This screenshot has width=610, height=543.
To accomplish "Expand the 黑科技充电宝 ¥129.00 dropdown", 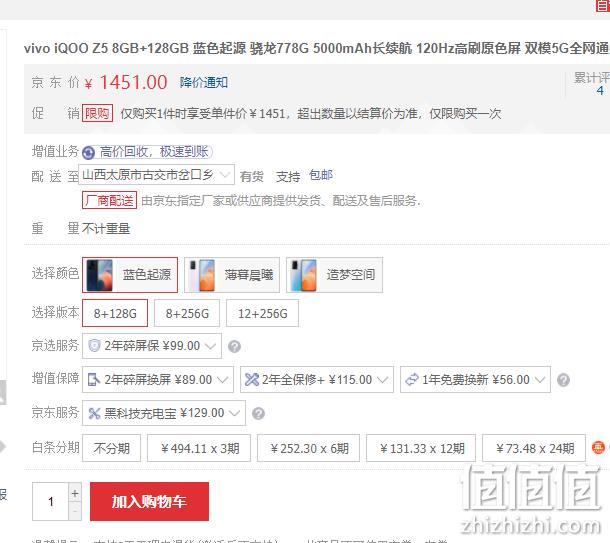I will point(164,413).
